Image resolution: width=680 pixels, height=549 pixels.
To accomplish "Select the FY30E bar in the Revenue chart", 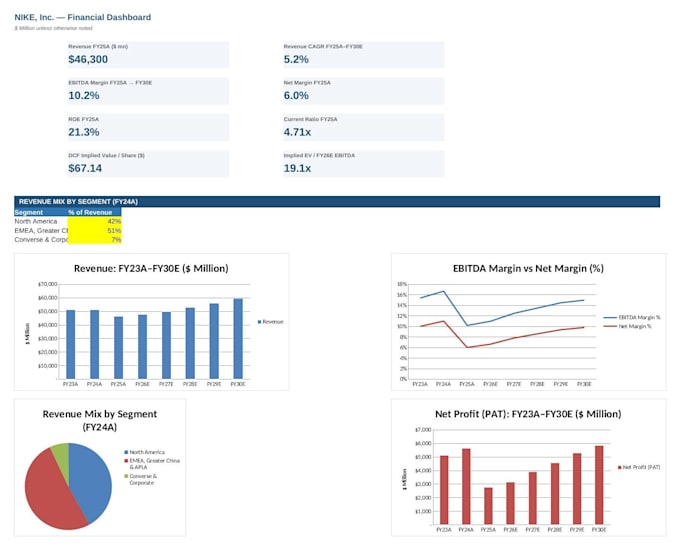I will [238, 339].
